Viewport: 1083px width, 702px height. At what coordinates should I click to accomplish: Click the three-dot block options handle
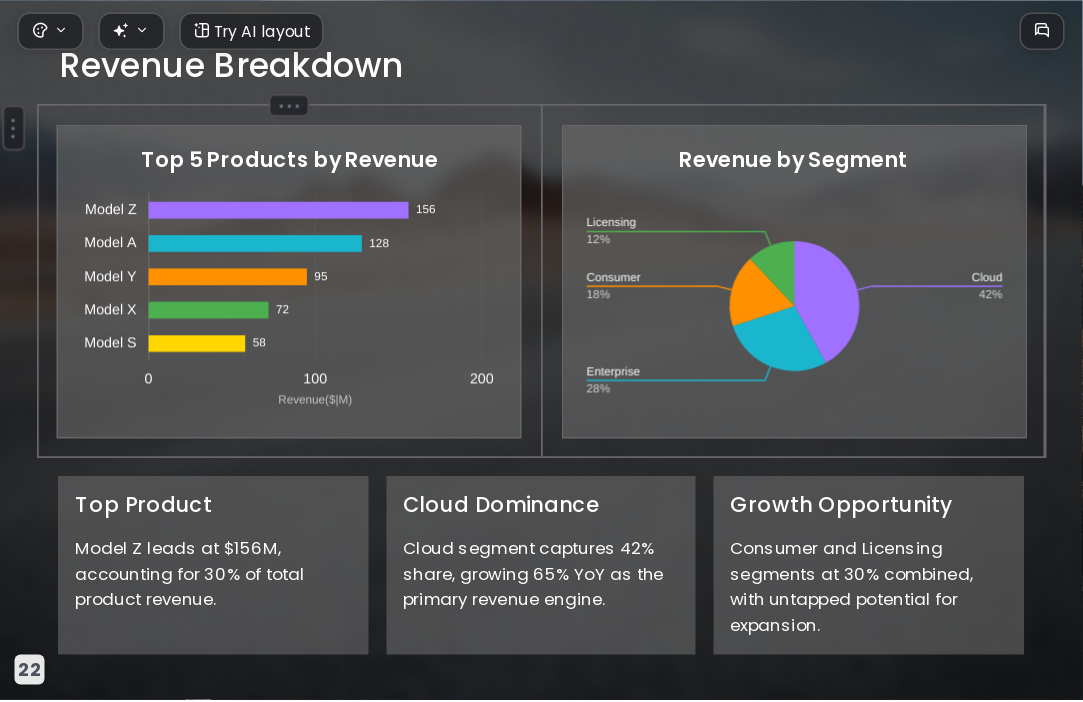tap(289, 106)
